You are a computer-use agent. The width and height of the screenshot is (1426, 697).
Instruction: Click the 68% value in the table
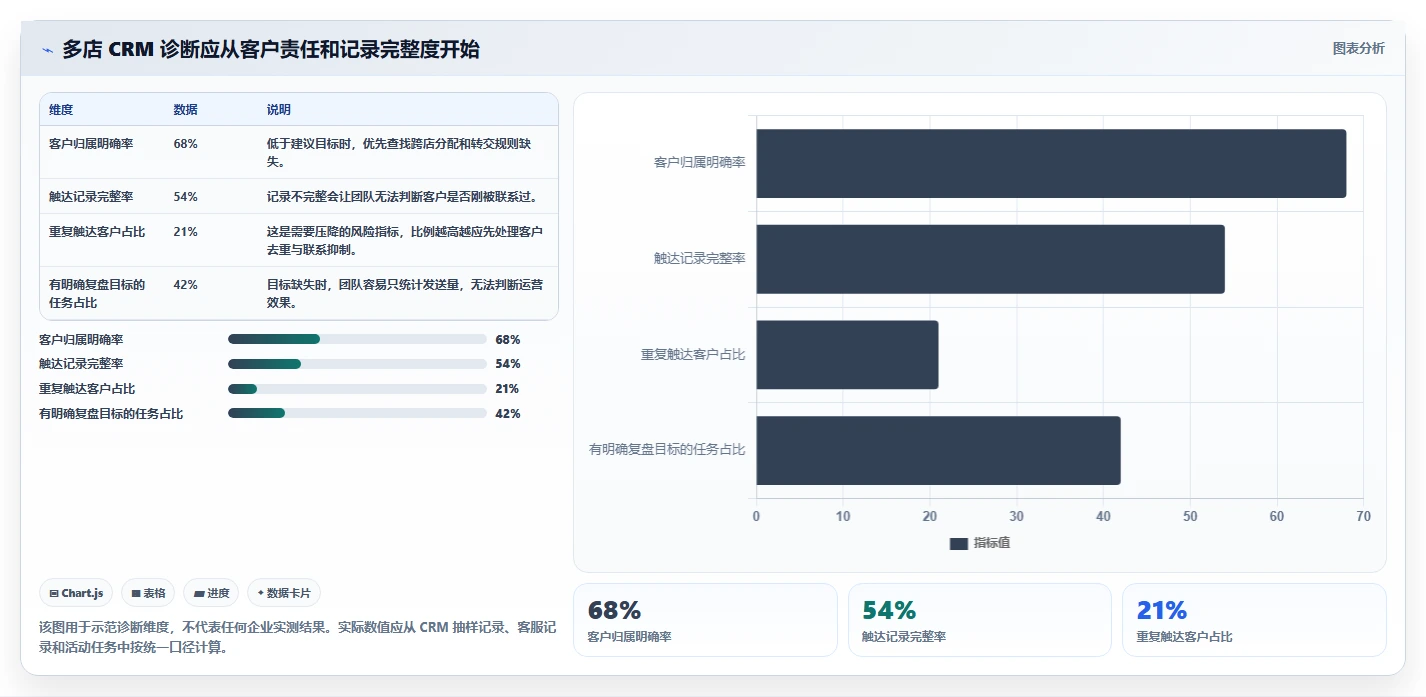(185, 143)
